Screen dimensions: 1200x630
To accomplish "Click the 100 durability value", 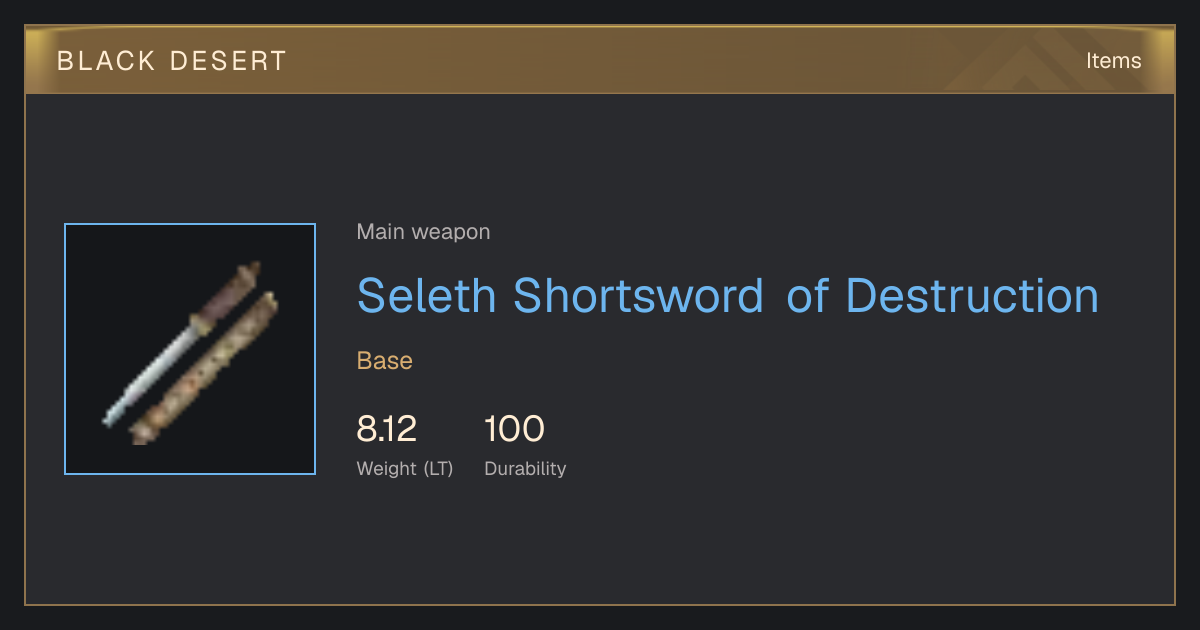I will (x=514, y=429).
